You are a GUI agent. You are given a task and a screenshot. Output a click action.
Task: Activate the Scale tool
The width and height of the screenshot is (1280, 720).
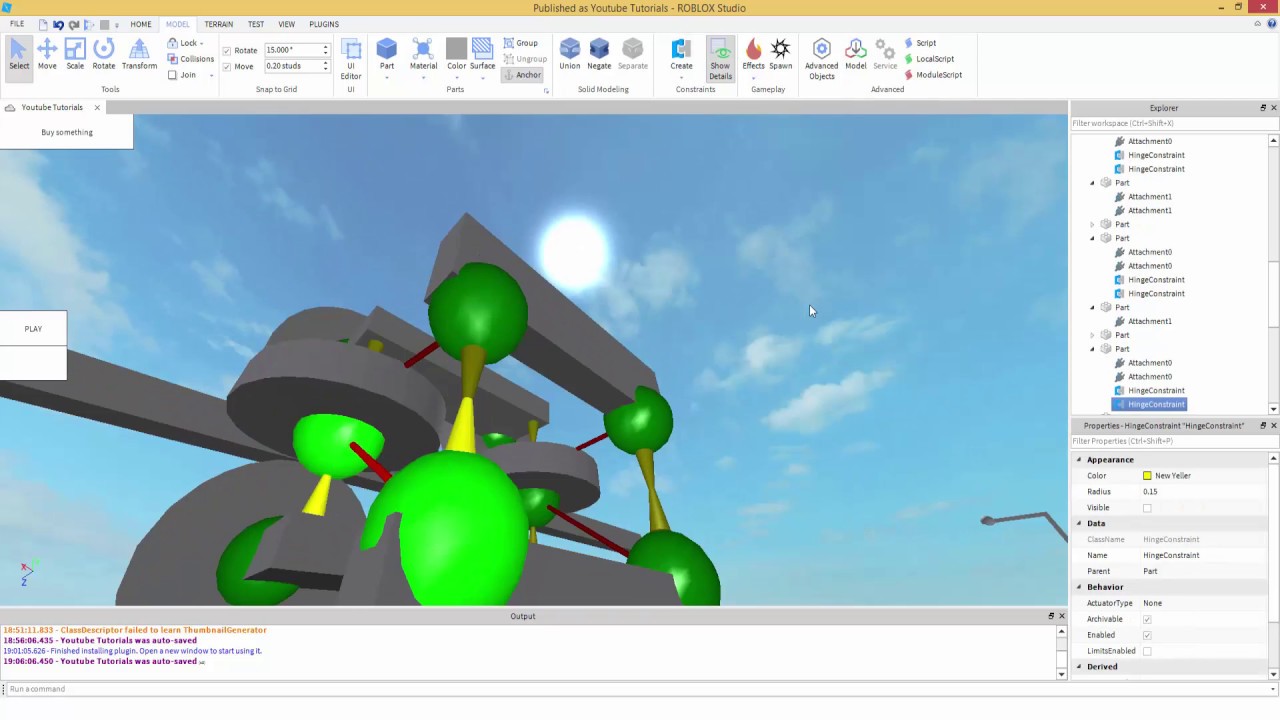coord(75,55)
